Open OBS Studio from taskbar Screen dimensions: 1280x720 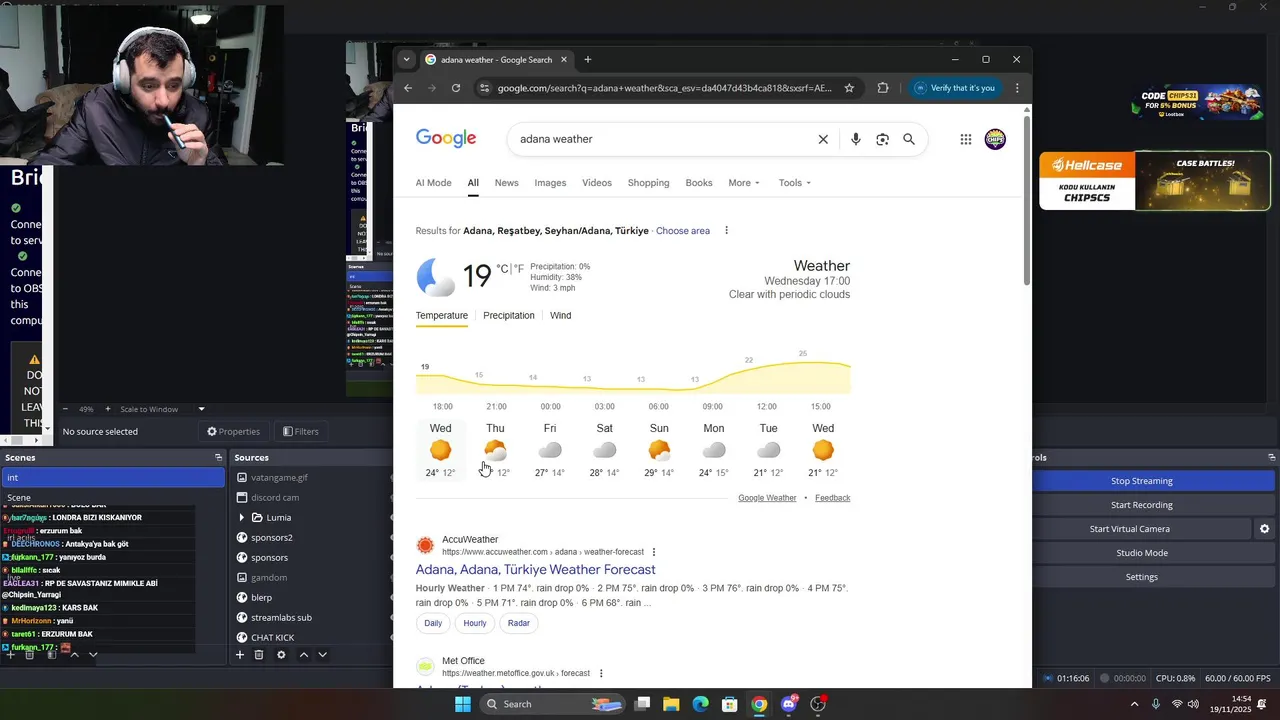click(818, 704)
